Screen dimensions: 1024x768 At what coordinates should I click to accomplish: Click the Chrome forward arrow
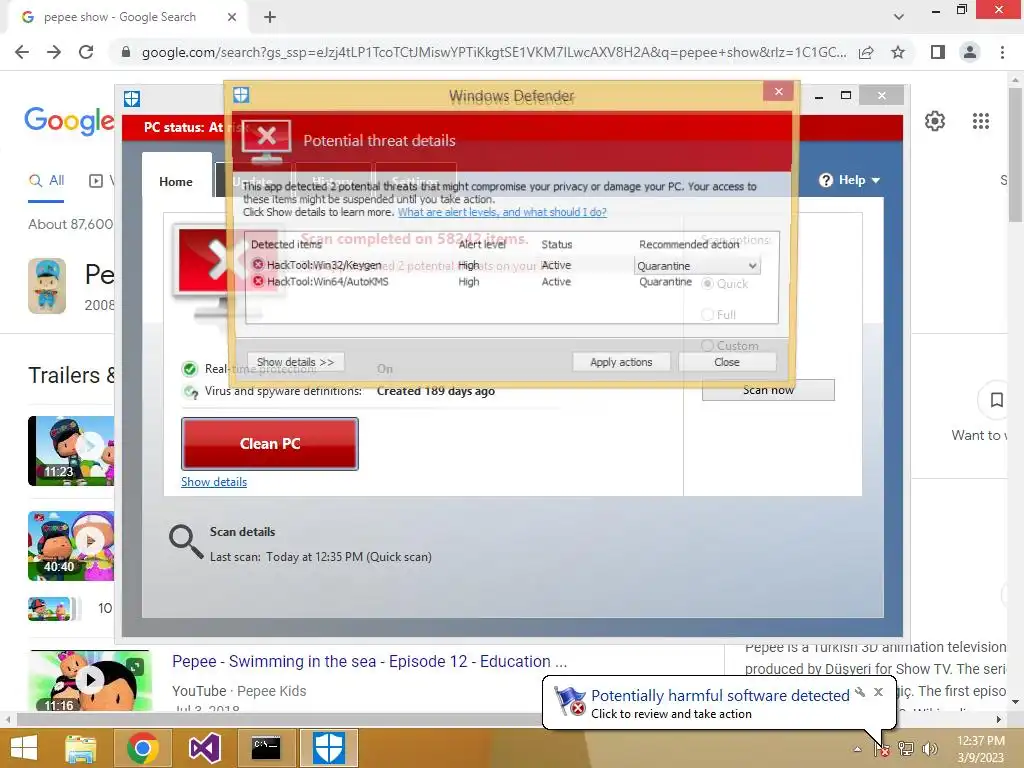(x=54, y=52)
